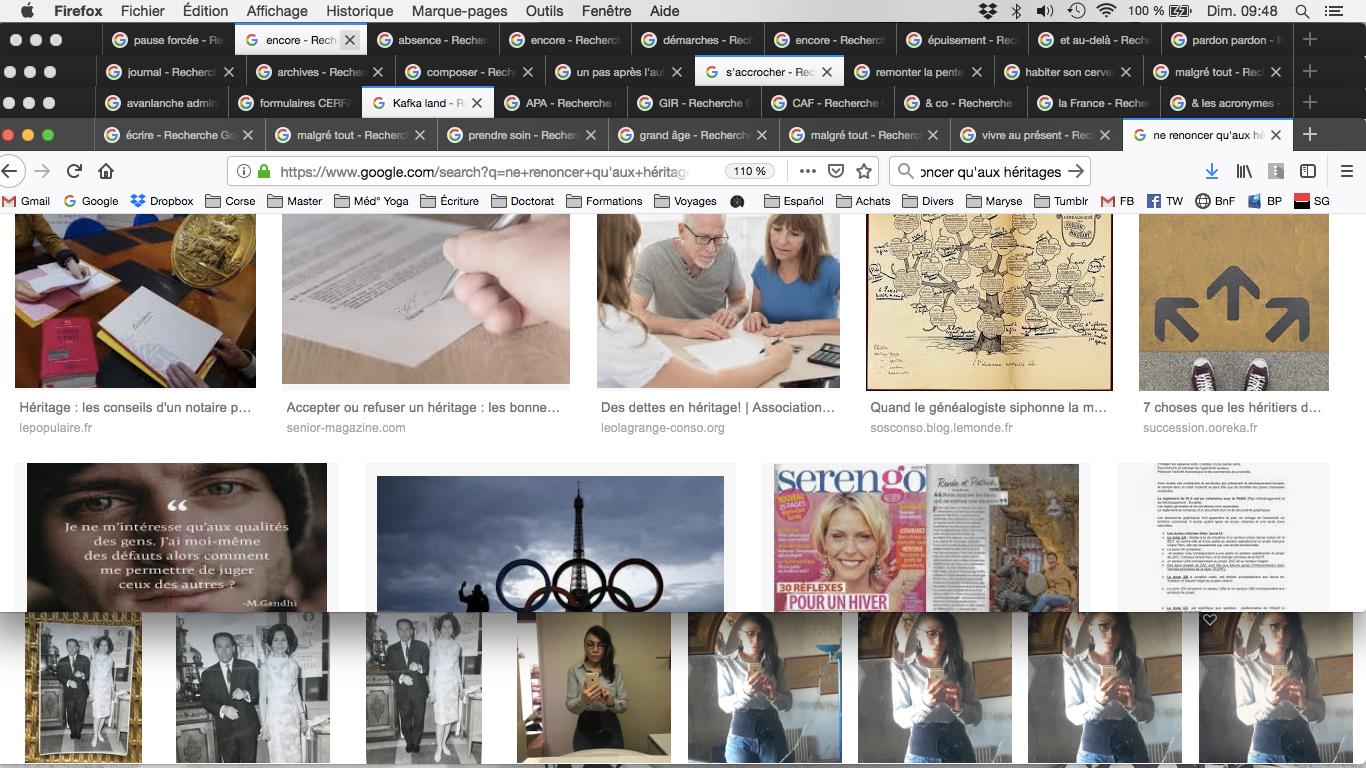
Task: Open the Historique menu
Action: tap(361, 11)
